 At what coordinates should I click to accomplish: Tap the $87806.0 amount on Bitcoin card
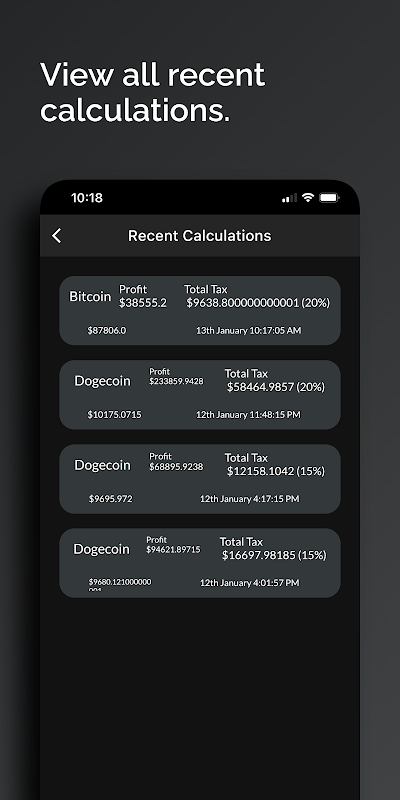107,331
